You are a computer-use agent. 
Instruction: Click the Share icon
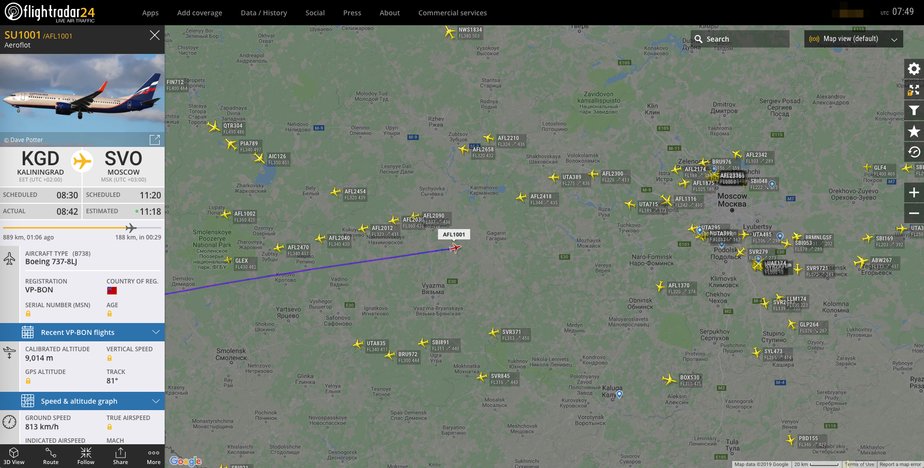point(120,456)
